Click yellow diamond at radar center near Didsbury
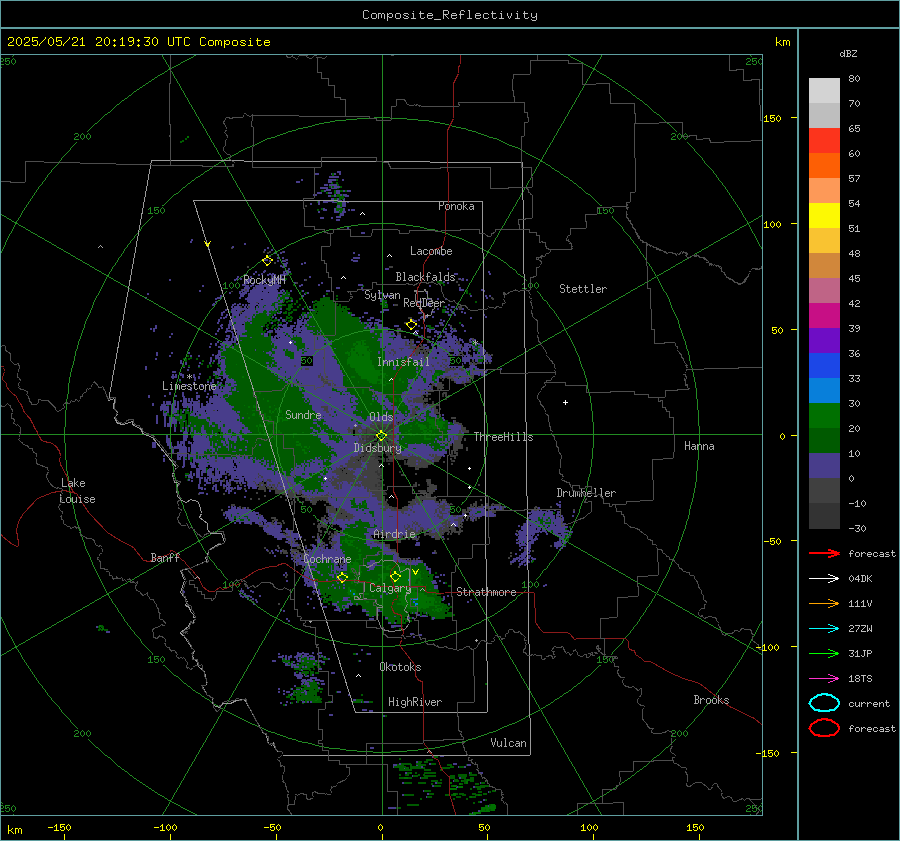This screenshot has height=841, width=900. 382,436
